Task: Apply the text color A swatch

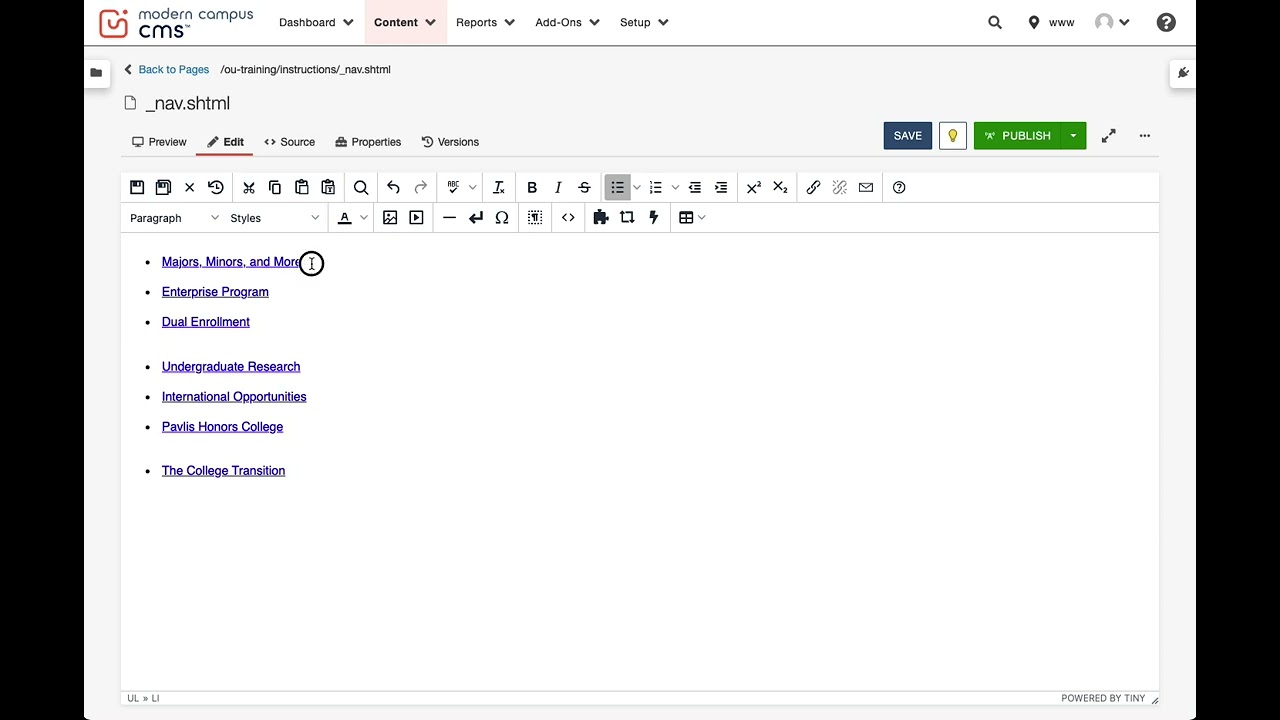Action: tap(345, 217)
